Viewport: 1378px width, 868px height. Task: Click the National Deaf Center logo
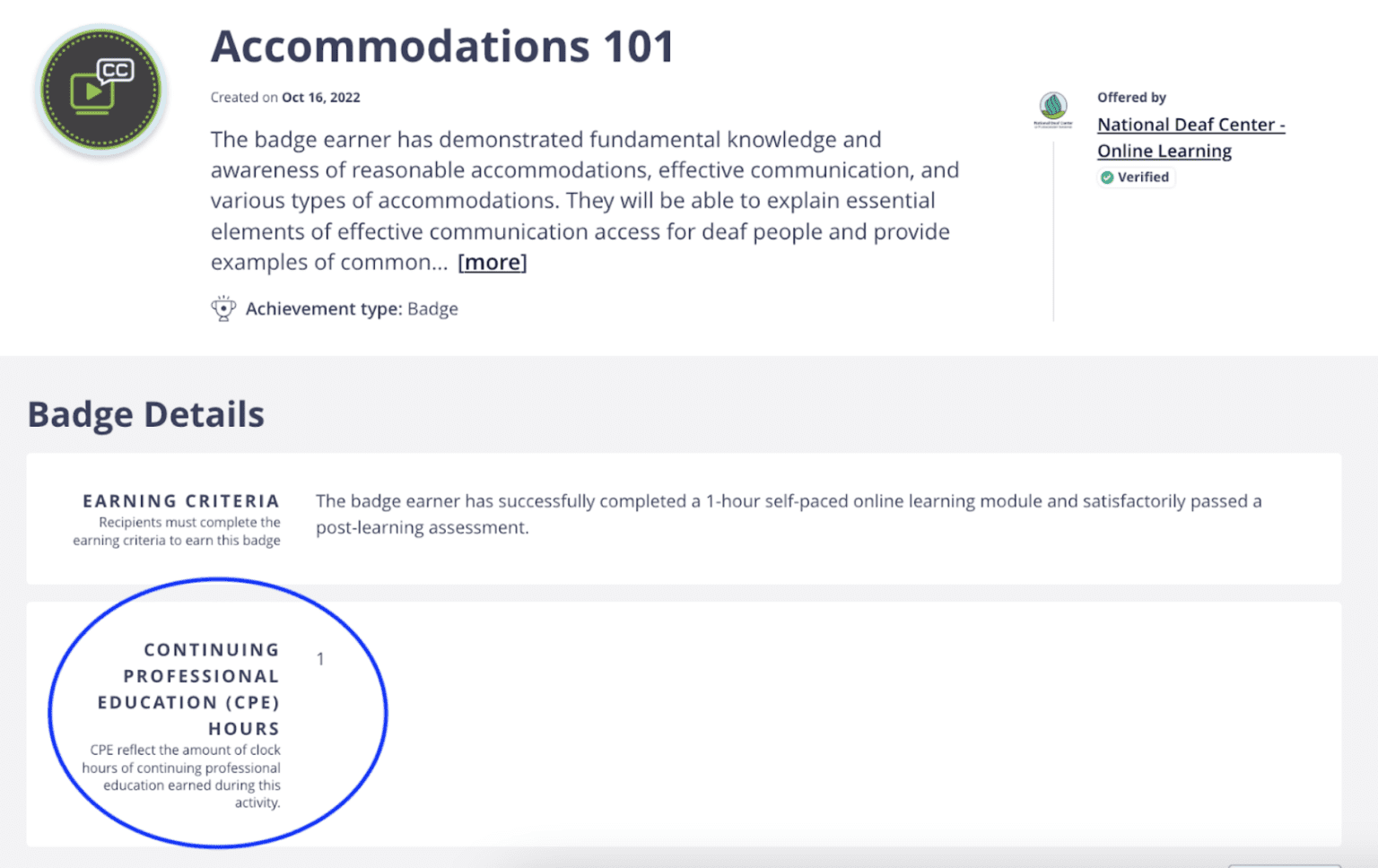click(x=1052, y=110)
